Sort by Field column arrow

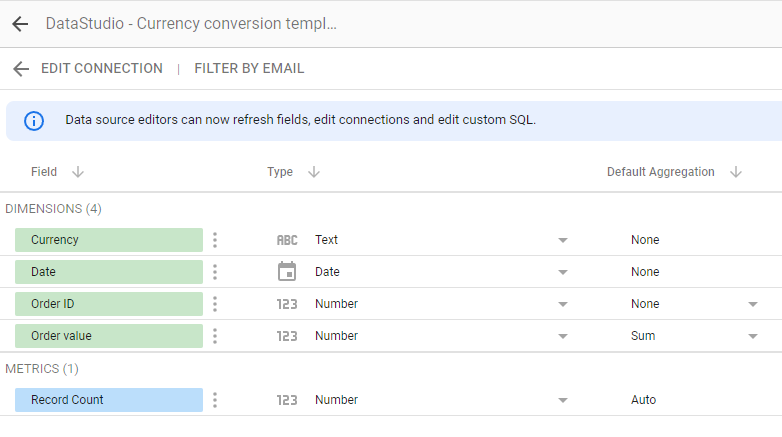pos(78,172)
